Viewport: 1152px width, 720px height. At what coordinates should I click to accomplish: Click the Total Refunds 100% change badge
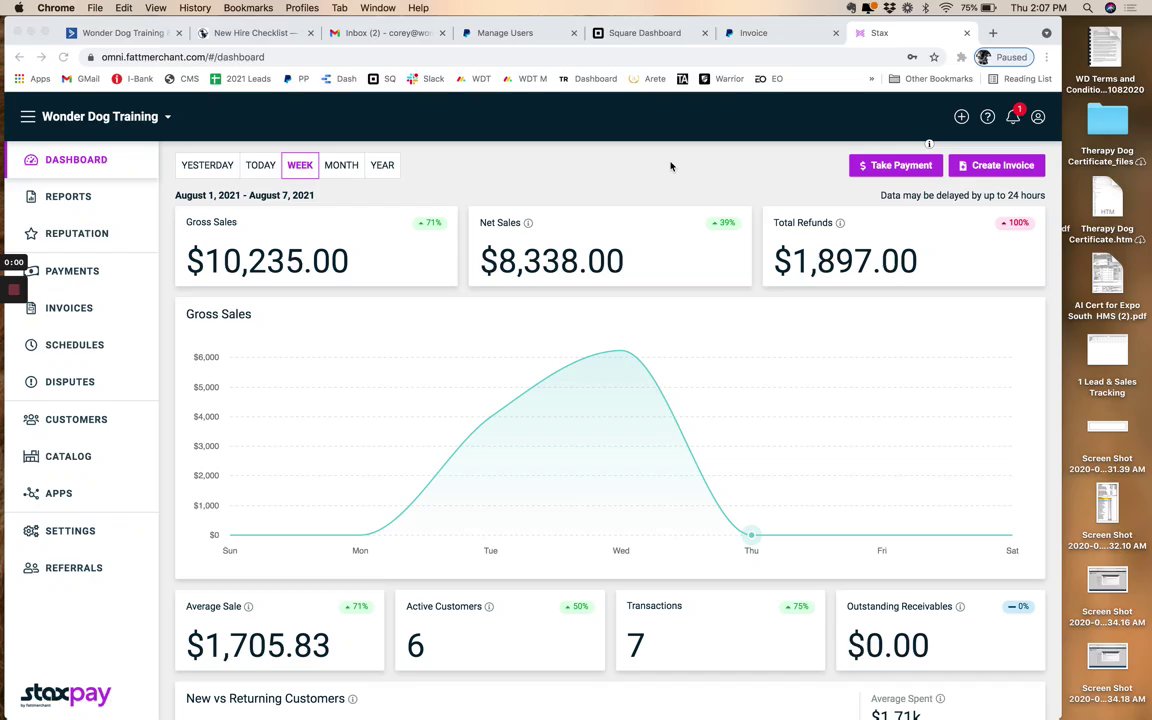1015,223
